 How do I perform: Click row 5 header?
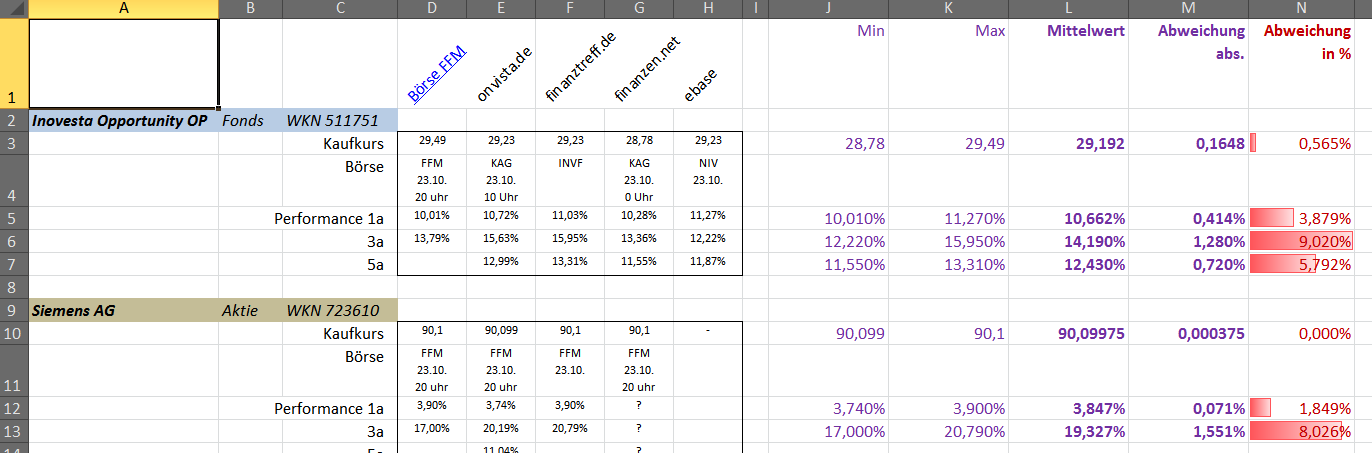(x=13, y=217)
